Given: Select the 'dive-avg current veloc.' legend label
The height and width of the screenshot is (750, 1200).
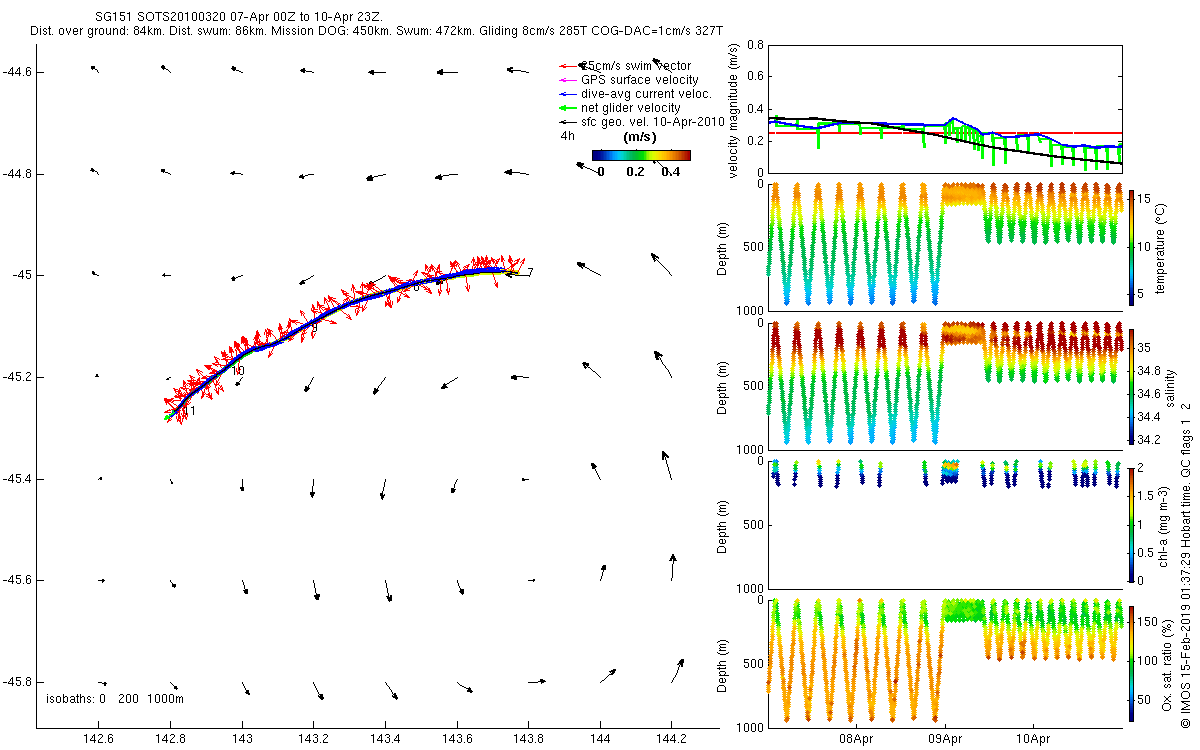Looking at the screenshot, I should [x=647, y=94].
